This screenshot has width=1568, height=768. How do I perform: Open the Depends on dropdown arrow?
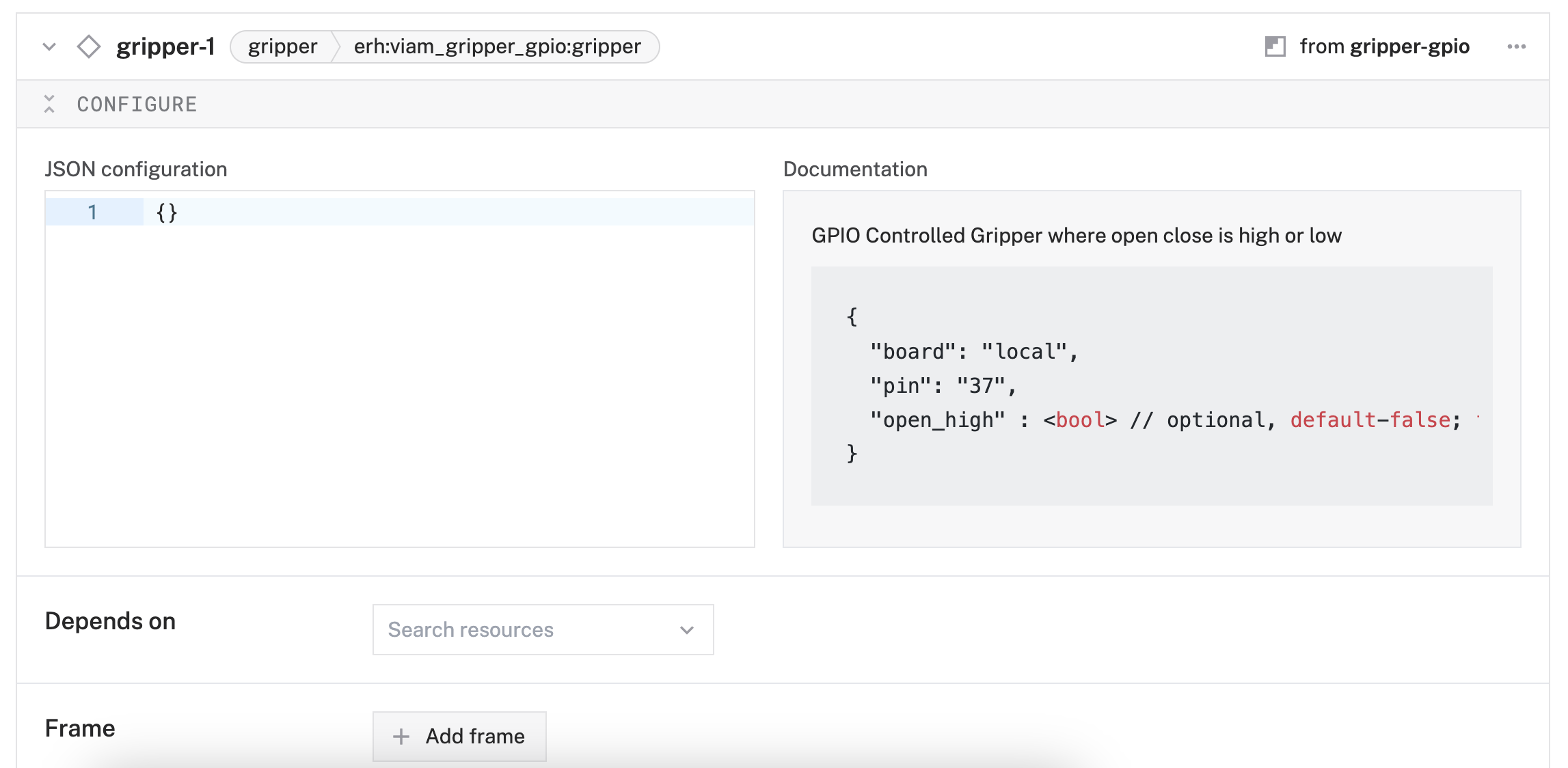click(687, 630)
